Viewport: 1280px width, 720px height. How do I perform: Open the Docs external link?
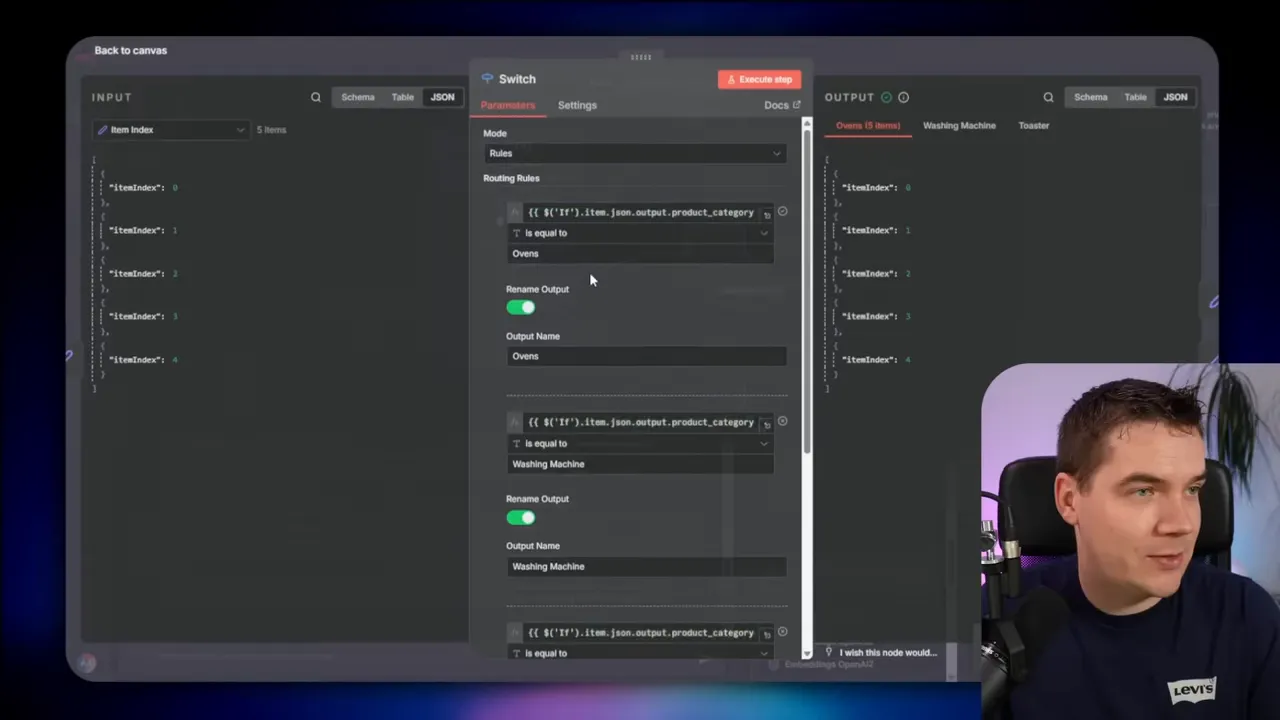click(782, 104)
